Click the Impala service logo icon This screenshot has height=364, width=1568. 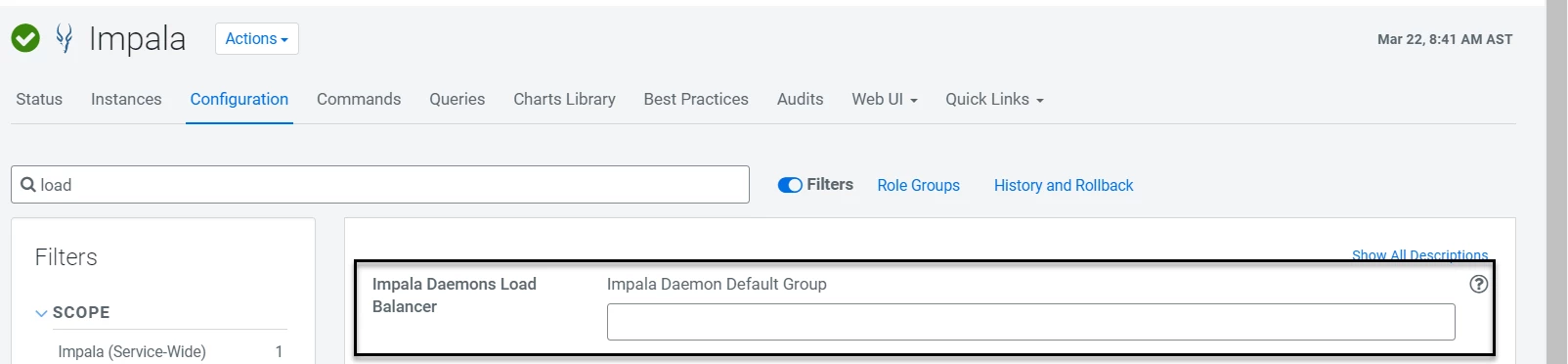coord(65,38)
